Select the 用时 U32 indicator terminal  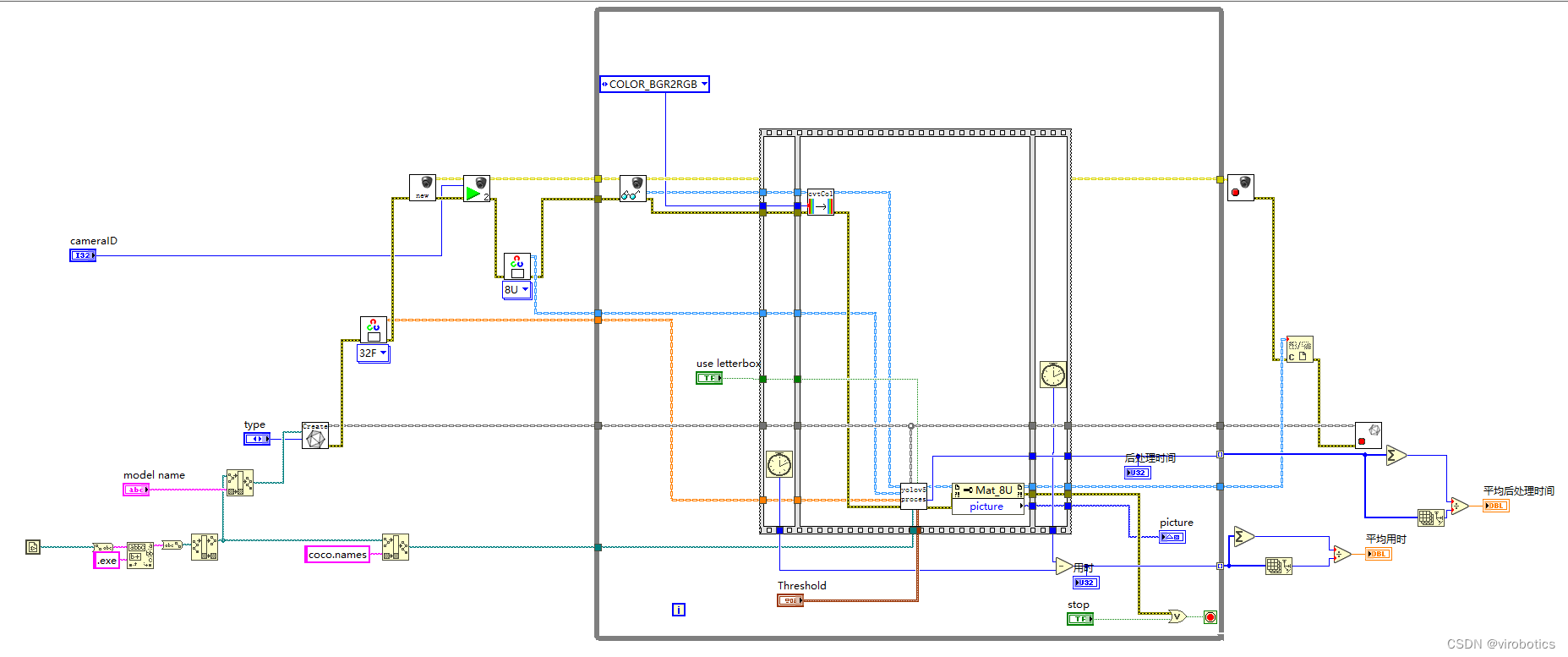click(x=1086, y=583)
